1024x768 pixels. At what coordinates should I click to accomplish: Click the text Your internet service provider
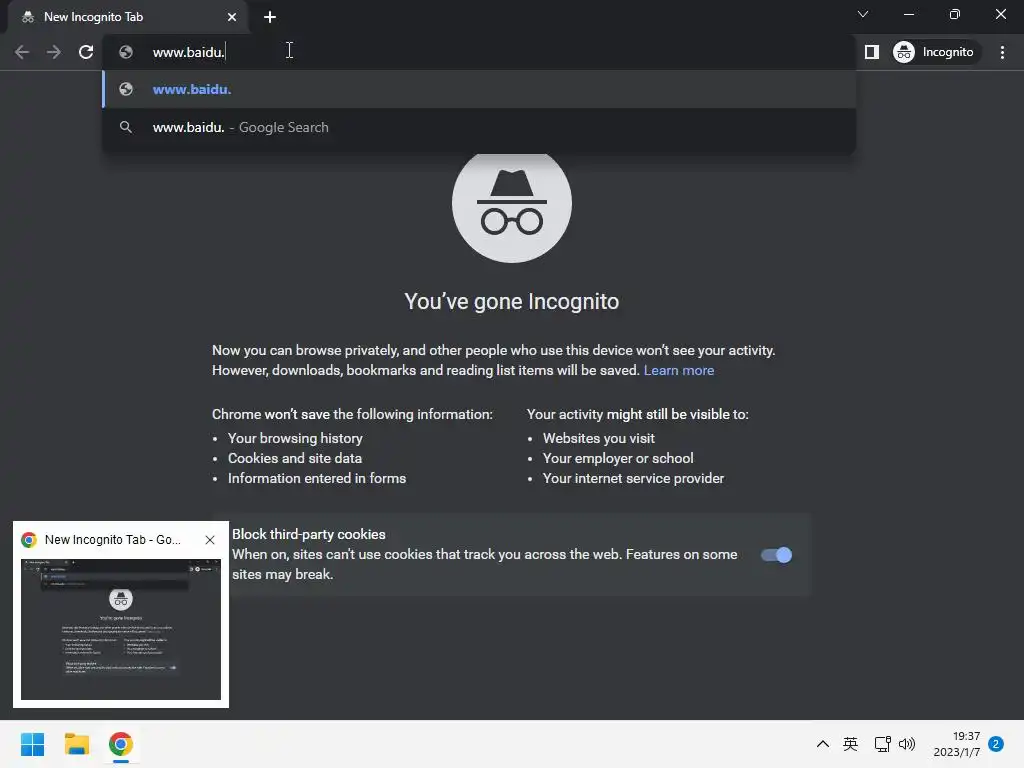pyautogui.click(x=633, y=479)
